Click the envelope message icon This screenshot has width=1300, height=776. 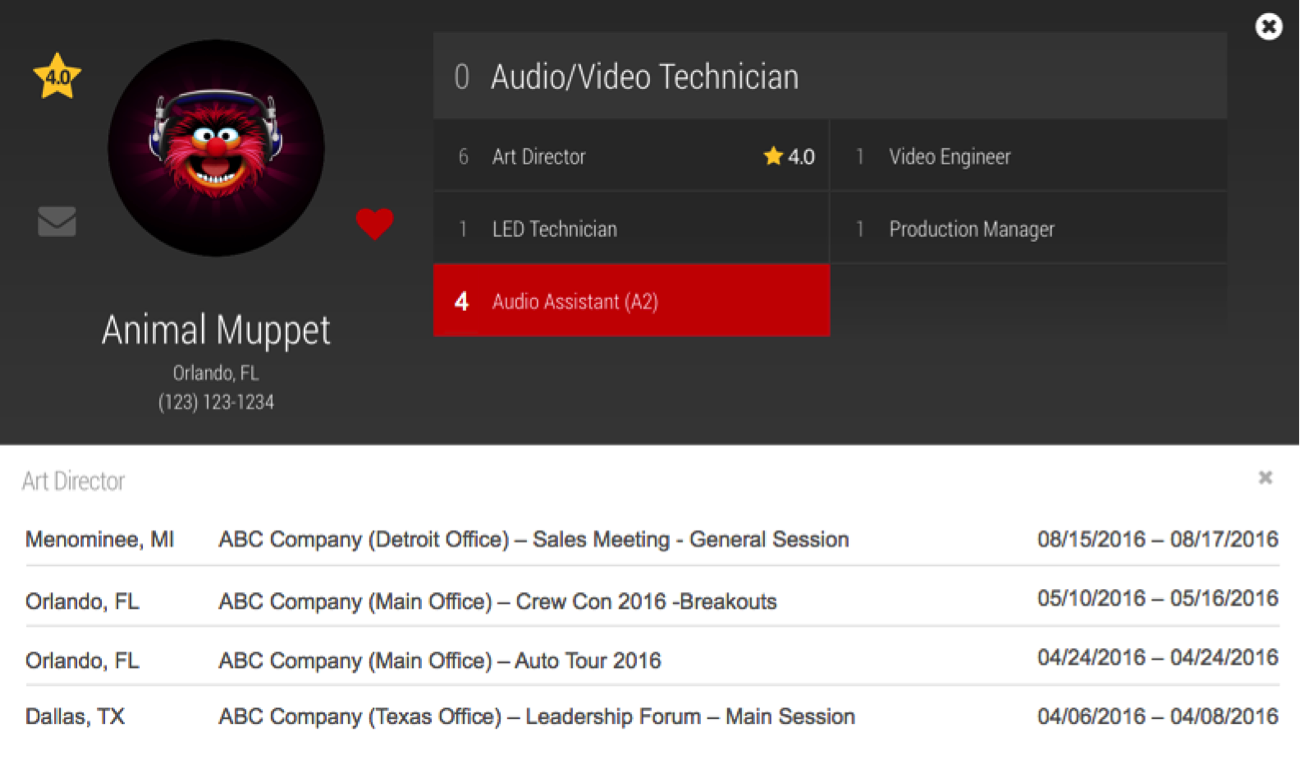[57, 221]
